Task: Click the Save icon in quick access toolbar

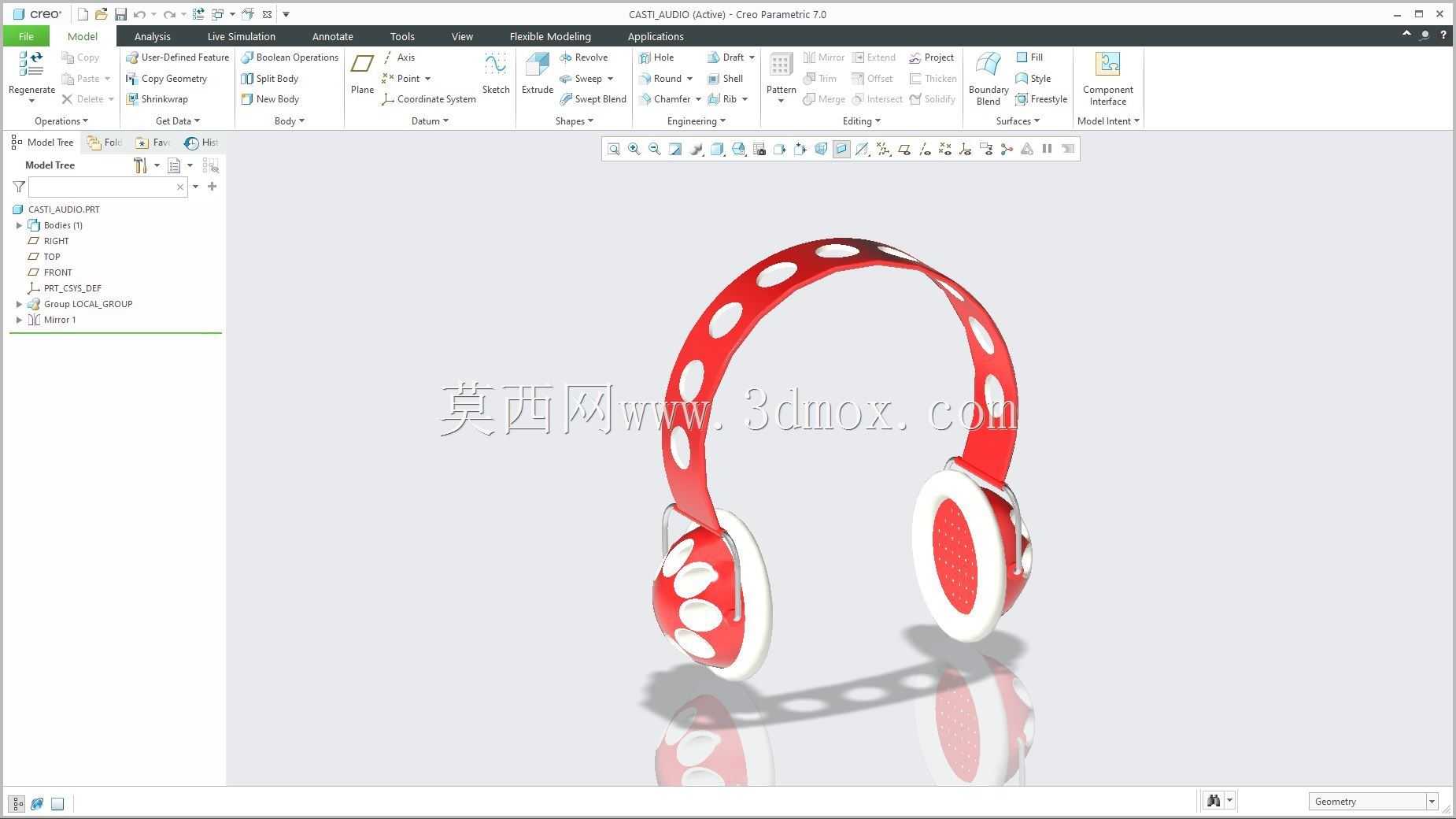Action: 120,14
